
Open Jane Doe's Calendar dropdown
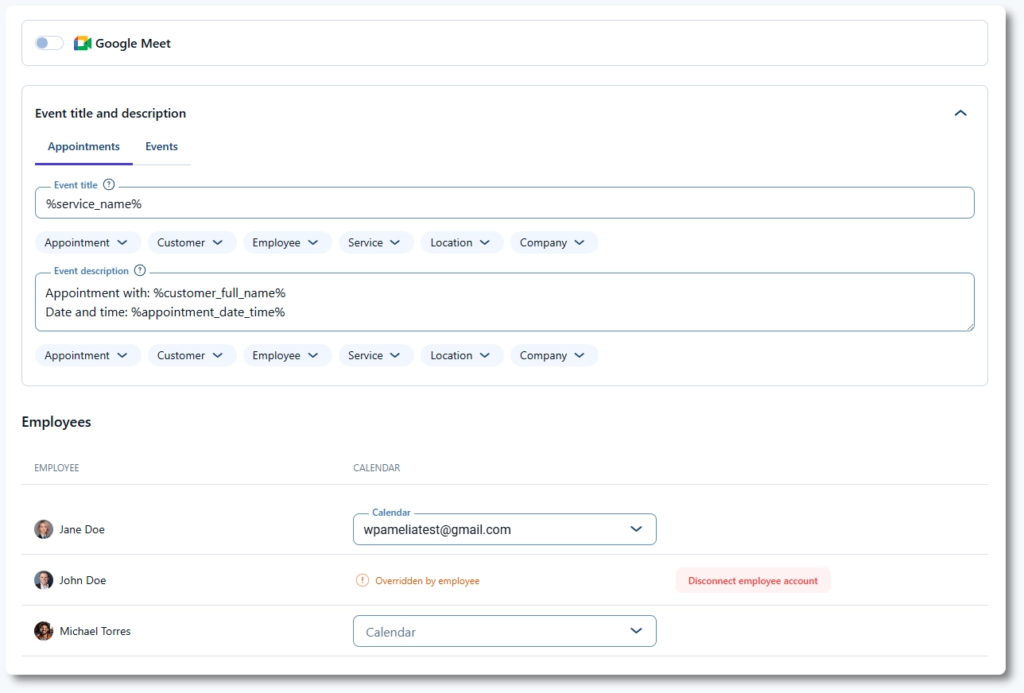tap(504, 530)
